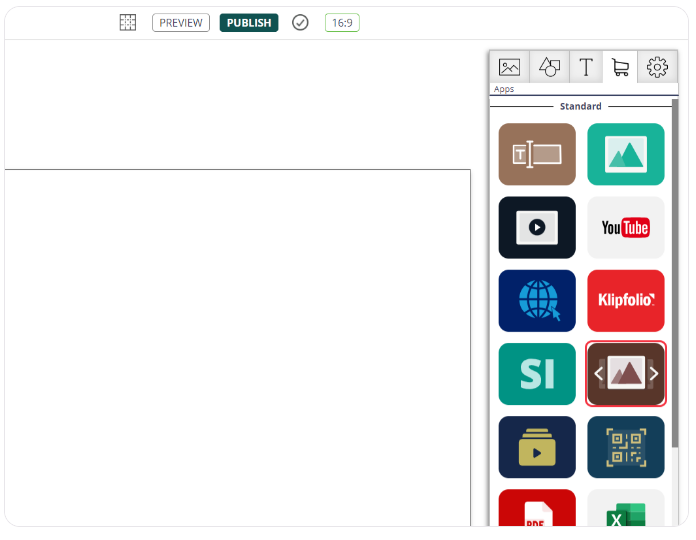Add the PDF app
The height and width of the screenshot is (540, 696).
(x=537, y=508)
